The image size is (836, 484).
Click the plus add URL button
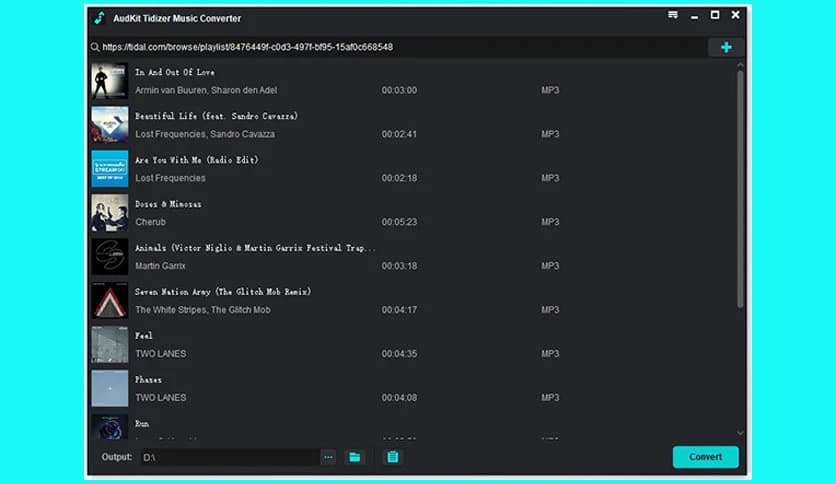click(726, 47)
